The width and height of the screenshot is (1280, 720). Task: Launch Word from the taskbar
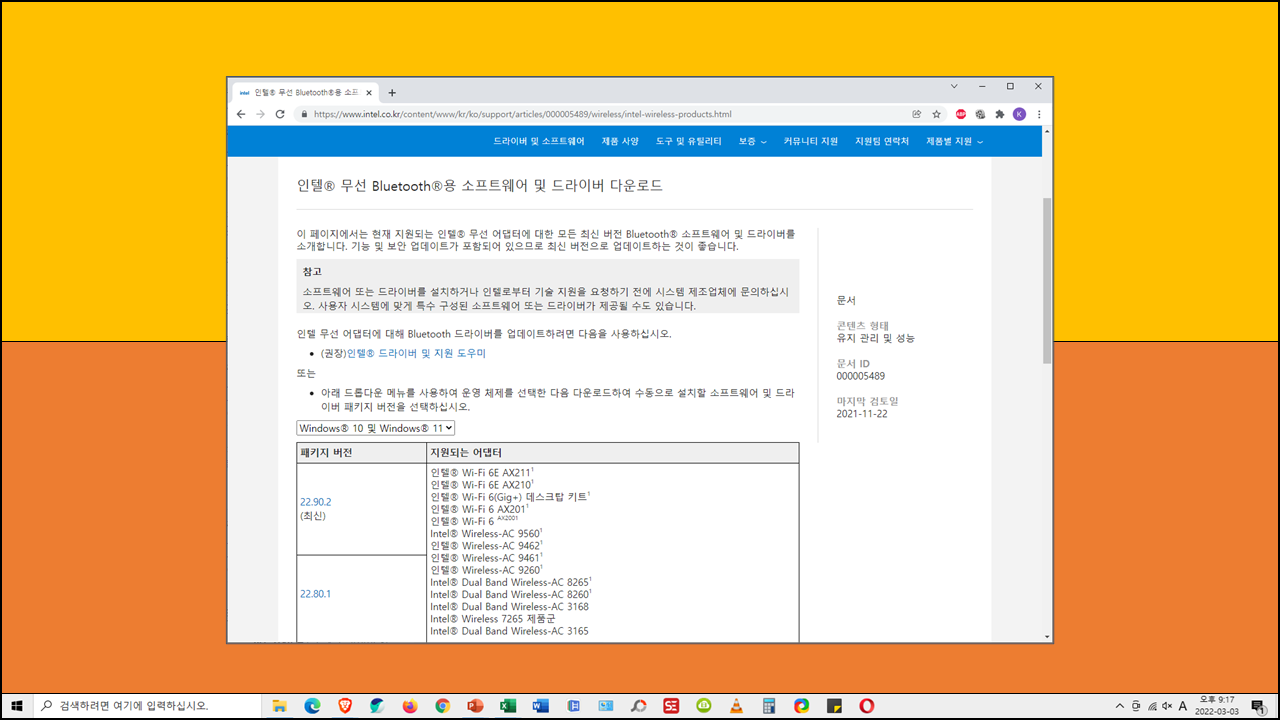point(541,706)
